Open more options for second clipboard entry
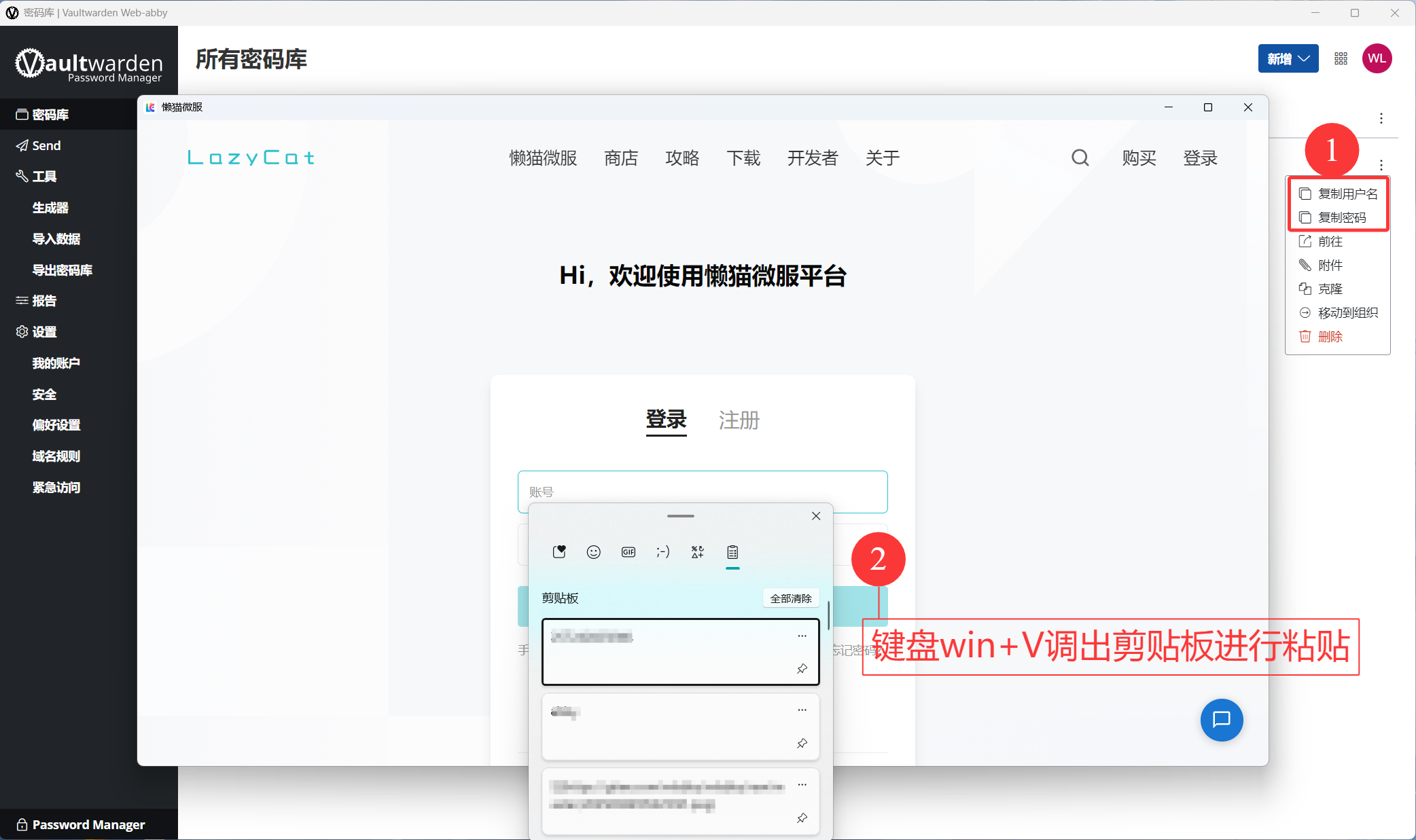1416x840 pixels. pyautogui.click(x=802, y=710)
